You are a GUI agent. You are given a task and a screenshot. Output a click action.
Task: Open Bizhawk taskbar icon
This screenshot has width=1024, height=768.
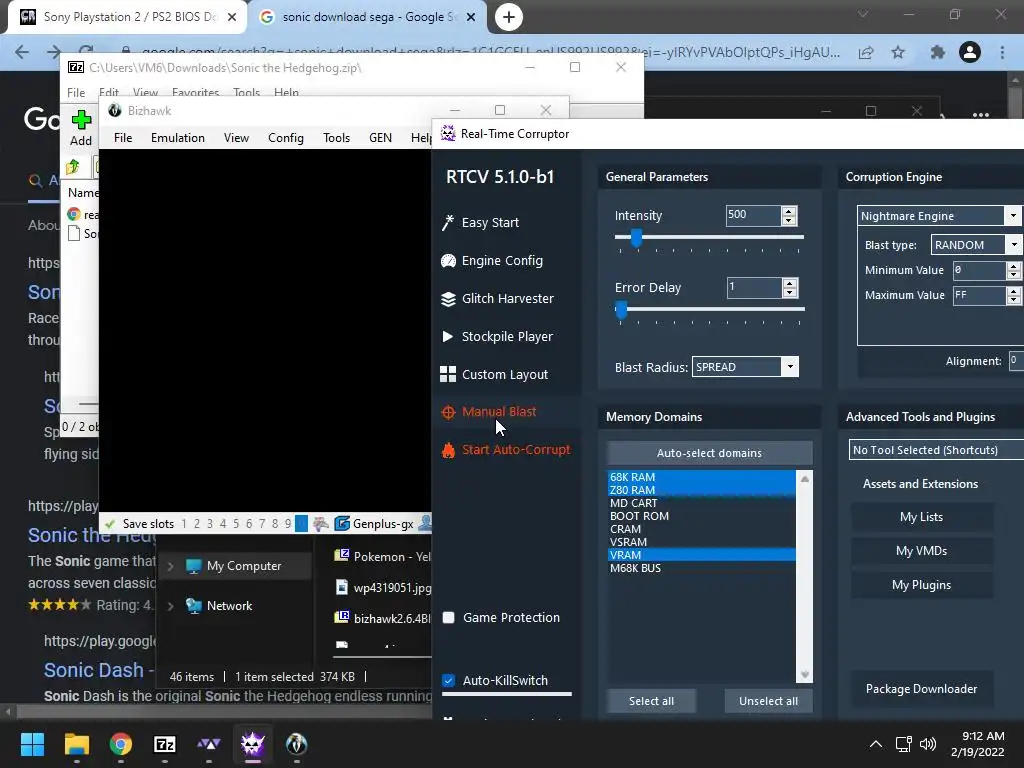coord(296,744)
